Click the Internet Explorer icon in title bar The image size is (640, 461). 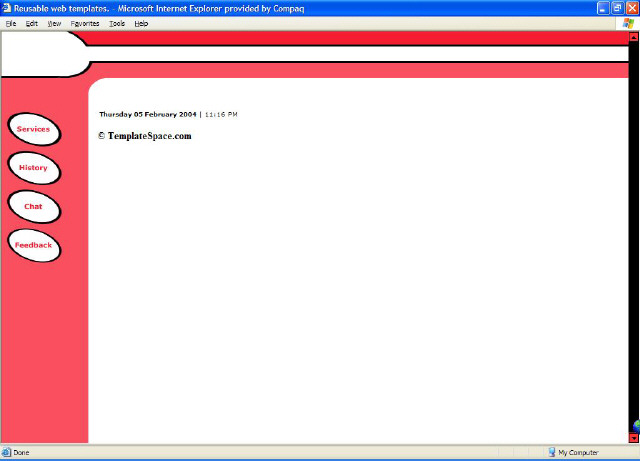coord(7,8)
